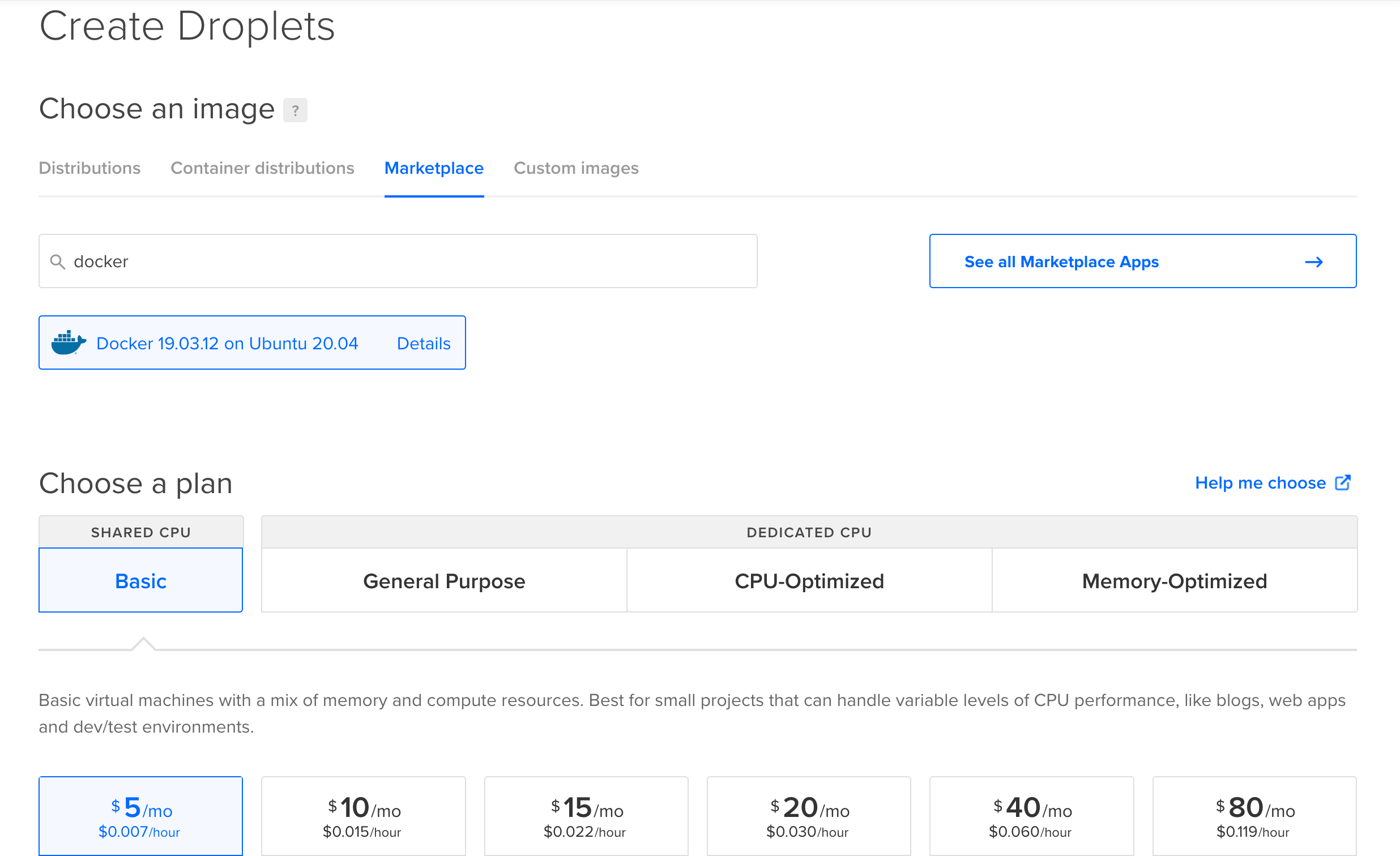The width and height of the screenshot is (1400, 856).
Task: Open the Container distributions tab
Action: tap(262, 168)
